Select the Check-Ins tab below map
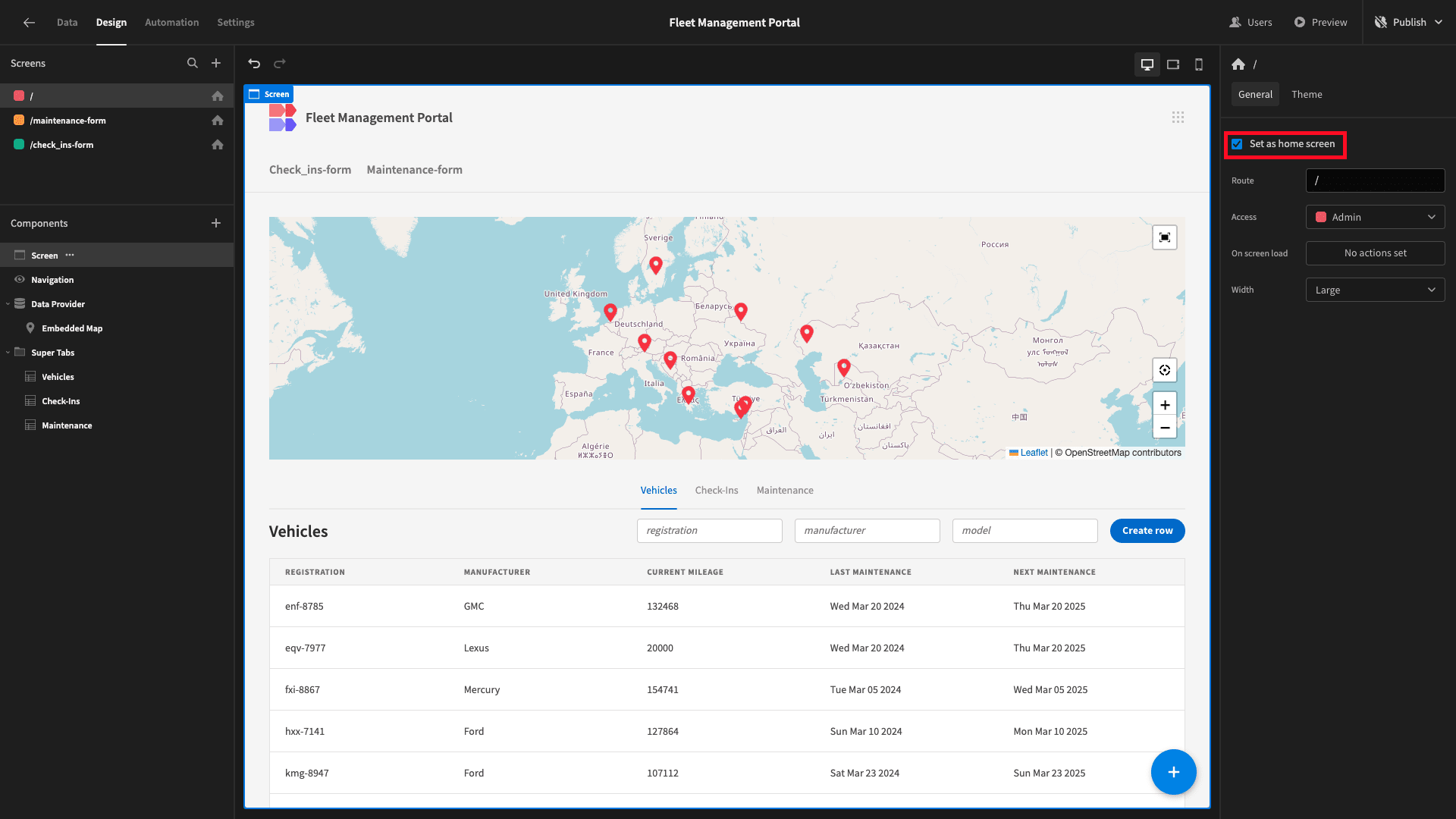The width and height of the screenshot is (1456, 819). [716, 491]
